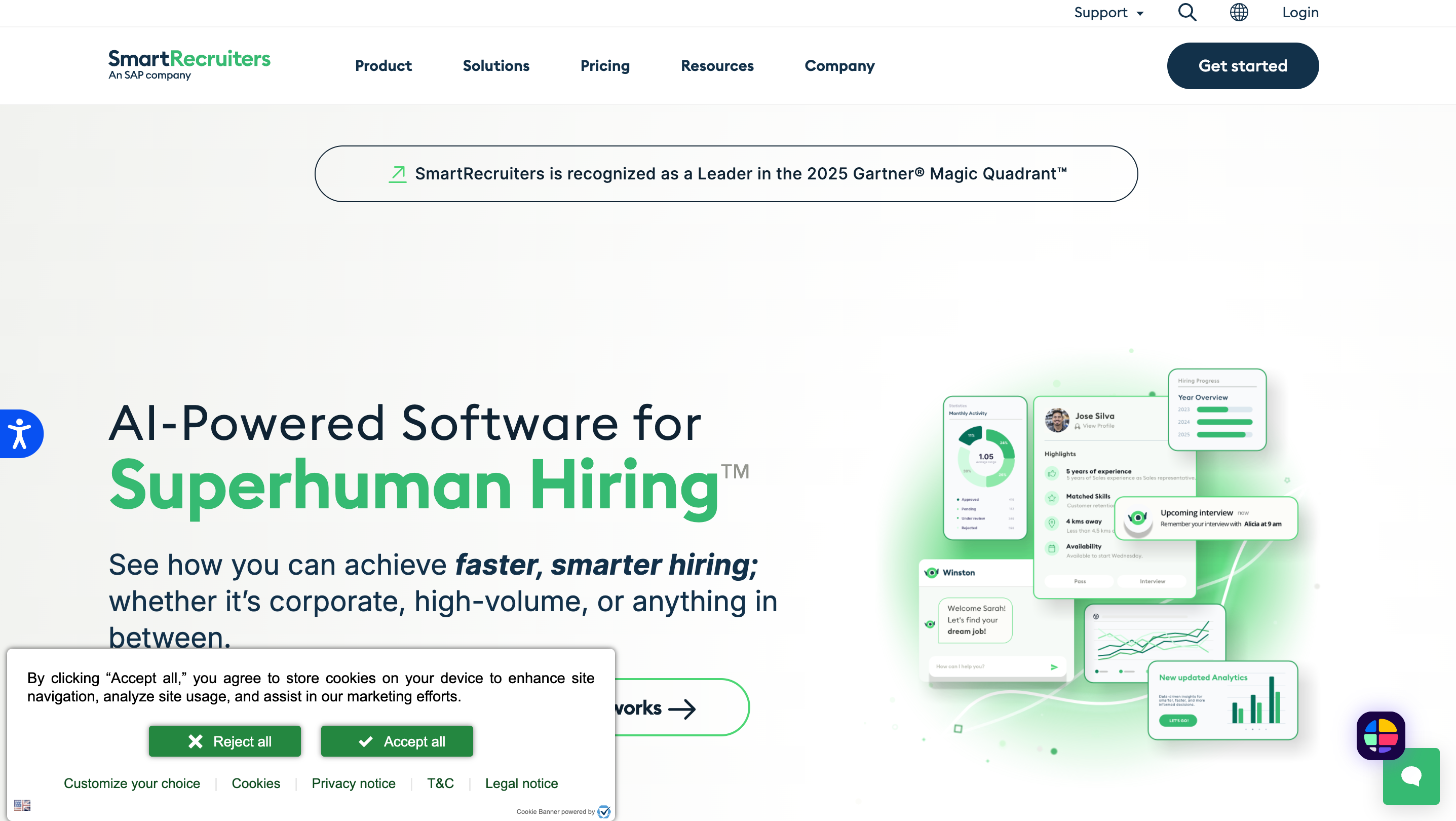
Task: Open the Solutions menu
Action: (x=495, y=65)
